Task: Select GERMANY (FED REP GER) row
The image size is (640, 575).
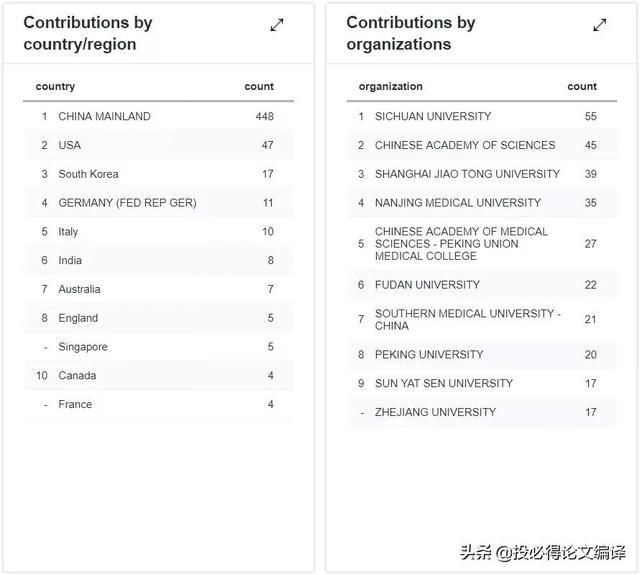Action: click(158, 203)
